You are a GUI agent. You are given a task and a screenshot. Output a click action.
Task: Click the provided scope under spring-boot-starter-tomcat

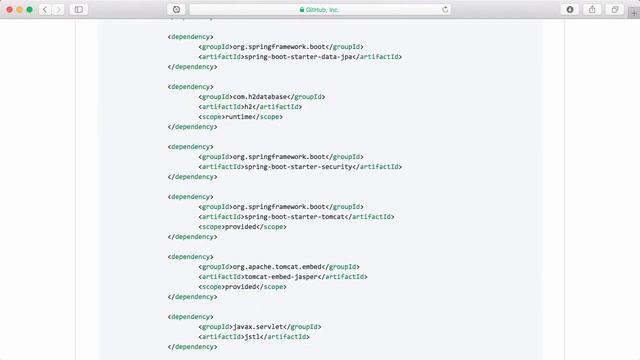click(x=242, y=227)
